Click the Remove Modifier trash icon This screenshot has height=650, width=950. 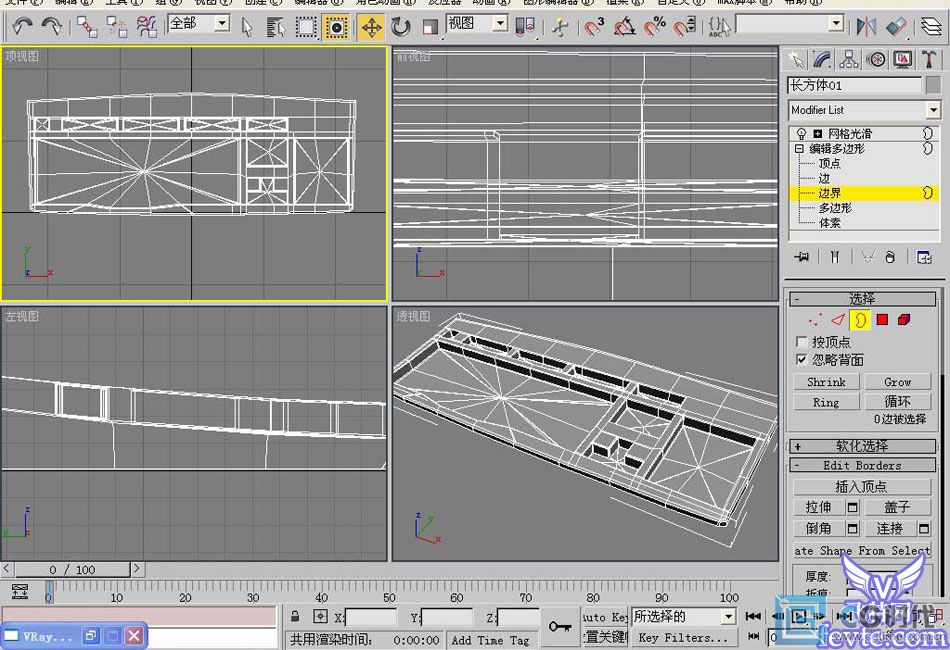point(889,257)
